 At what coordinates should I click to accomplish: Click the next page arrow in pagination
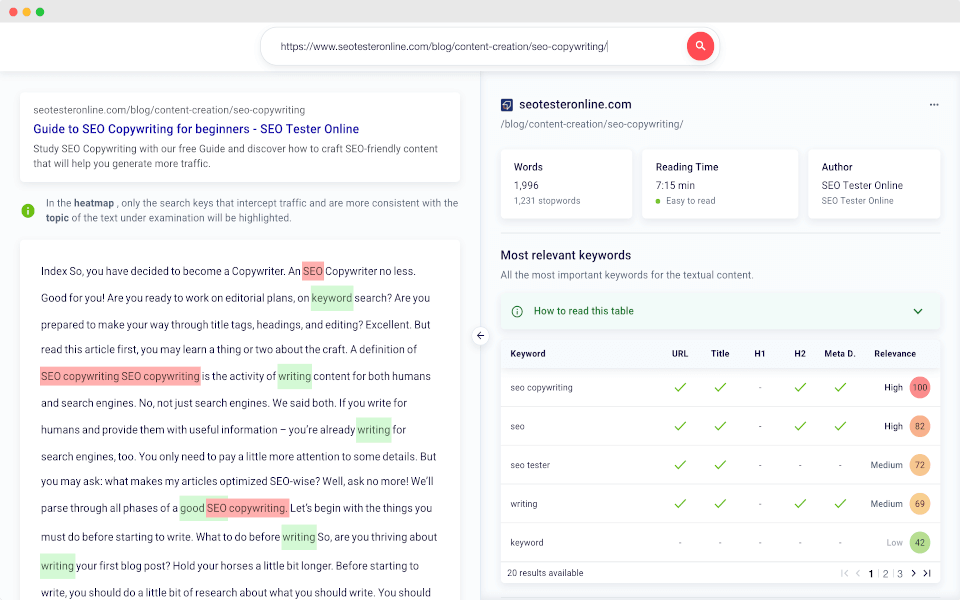(x=913, y=573)
